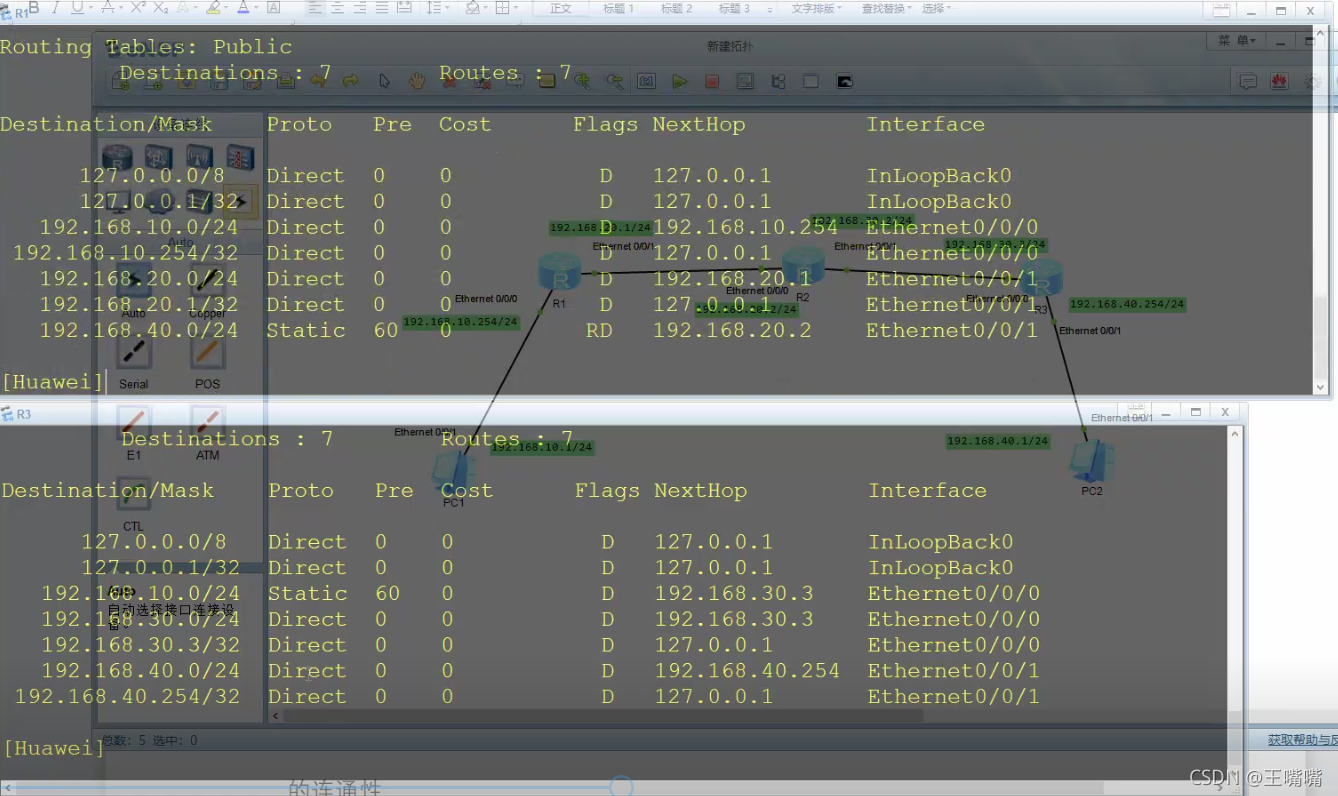Click the [Huawei] prompt in R3 terminal
The image size is (1338, 796).
click(54, 747)
